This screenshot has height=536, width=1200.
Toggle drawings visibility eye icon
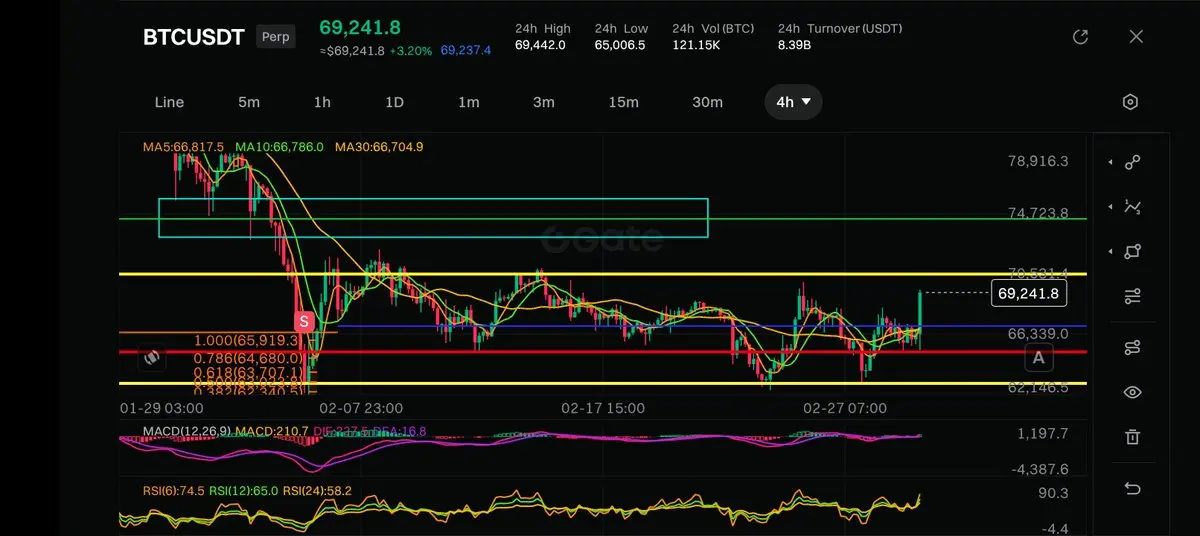tap(1132, 392)
